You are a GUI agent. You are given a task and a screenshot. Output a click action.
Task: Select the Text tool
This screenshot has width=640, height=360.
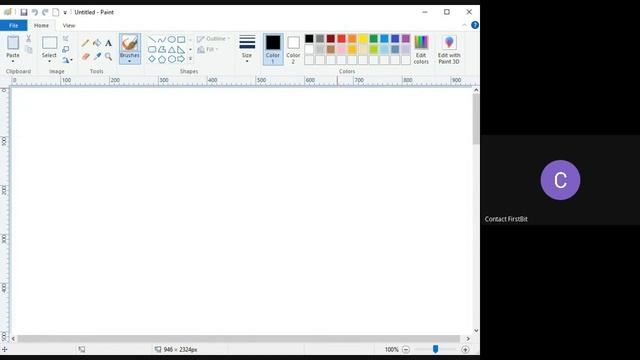click(108, 43)
